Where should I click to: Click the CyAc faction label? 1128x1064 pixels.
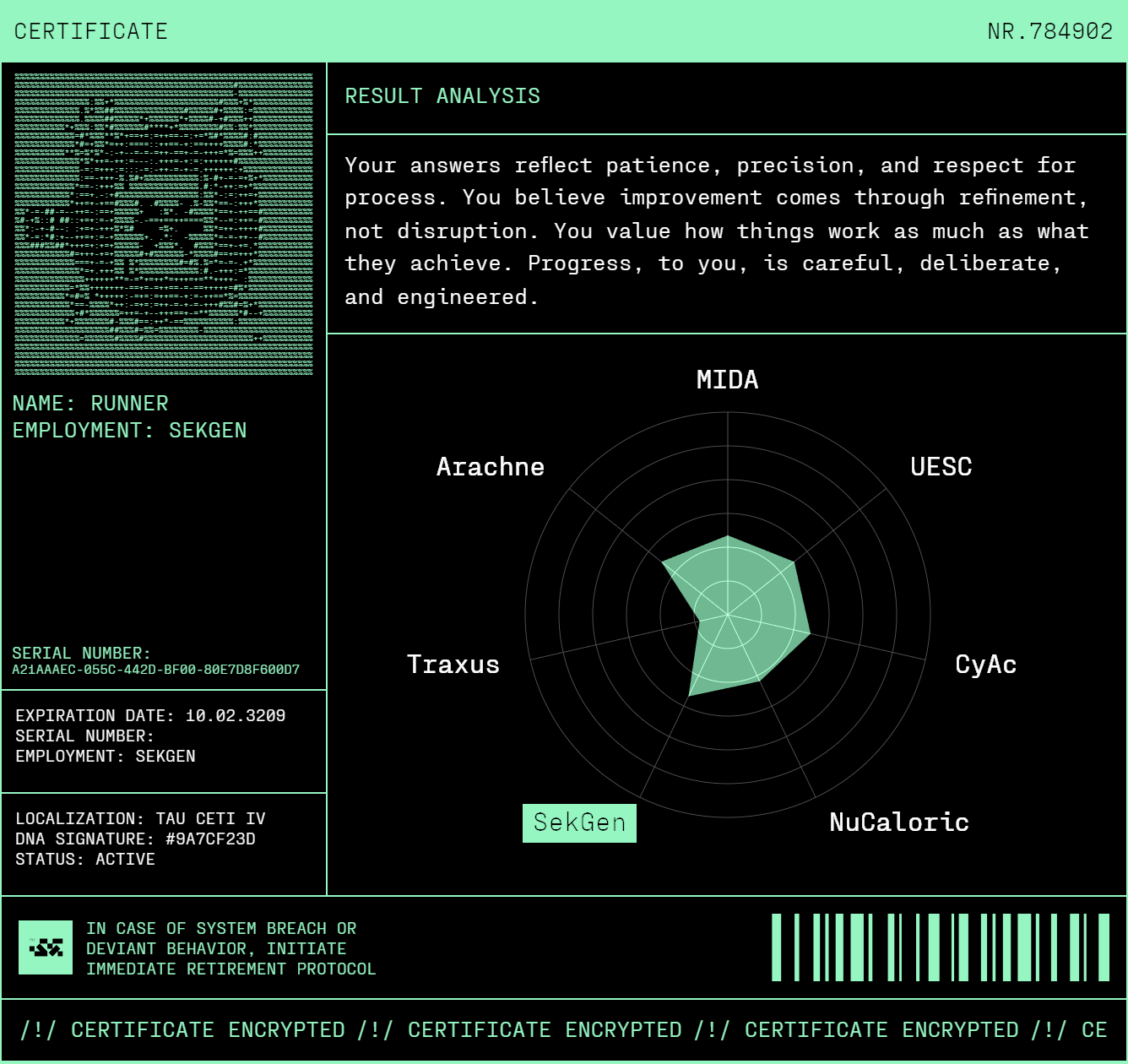[985, 665]
